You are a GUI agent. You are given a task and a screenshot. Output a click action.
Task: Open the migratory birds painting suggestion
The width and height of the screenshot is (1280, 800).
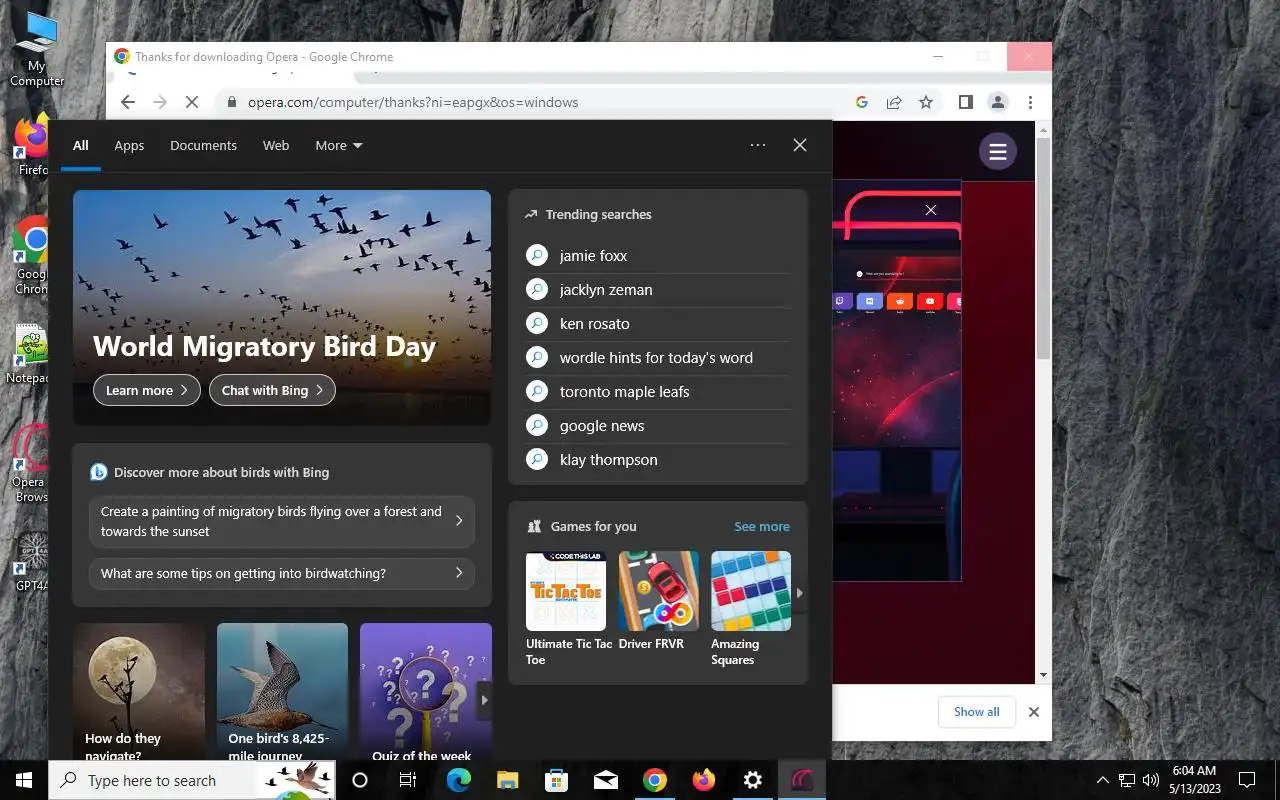282,521
